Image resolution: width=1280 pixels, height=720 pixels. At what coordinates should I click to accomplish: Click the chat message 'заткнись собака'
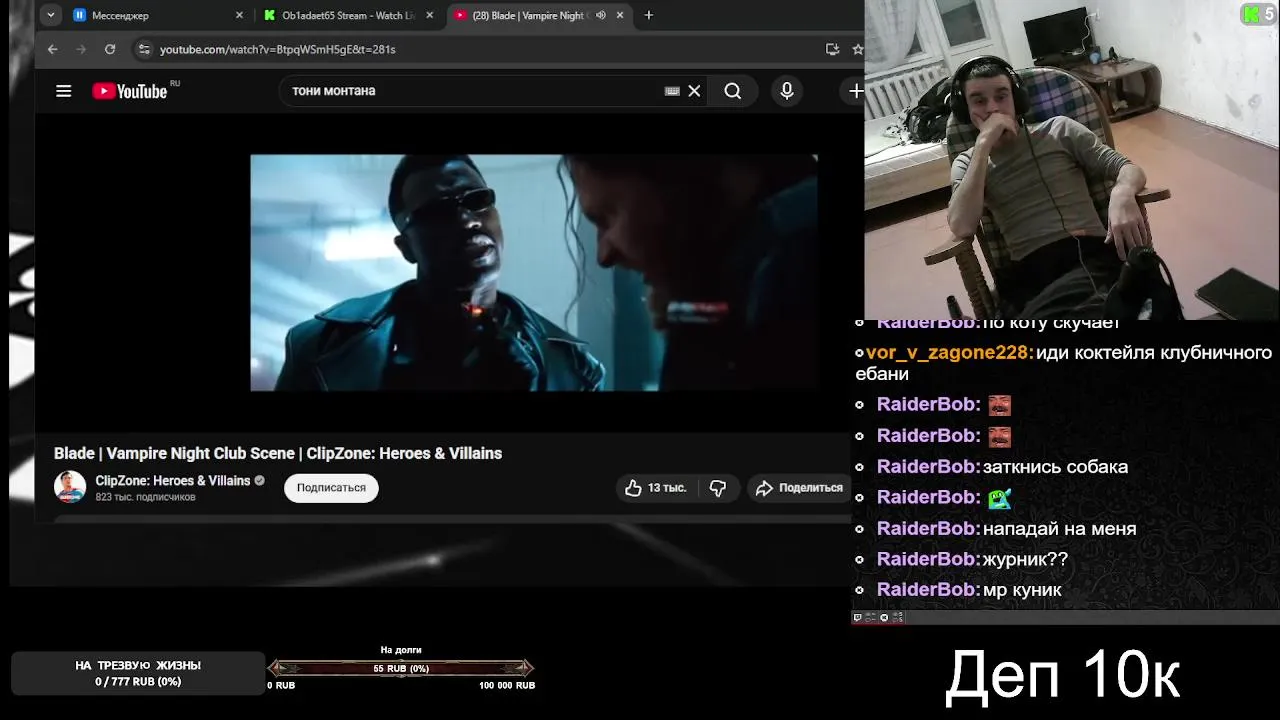[1055, 467]
